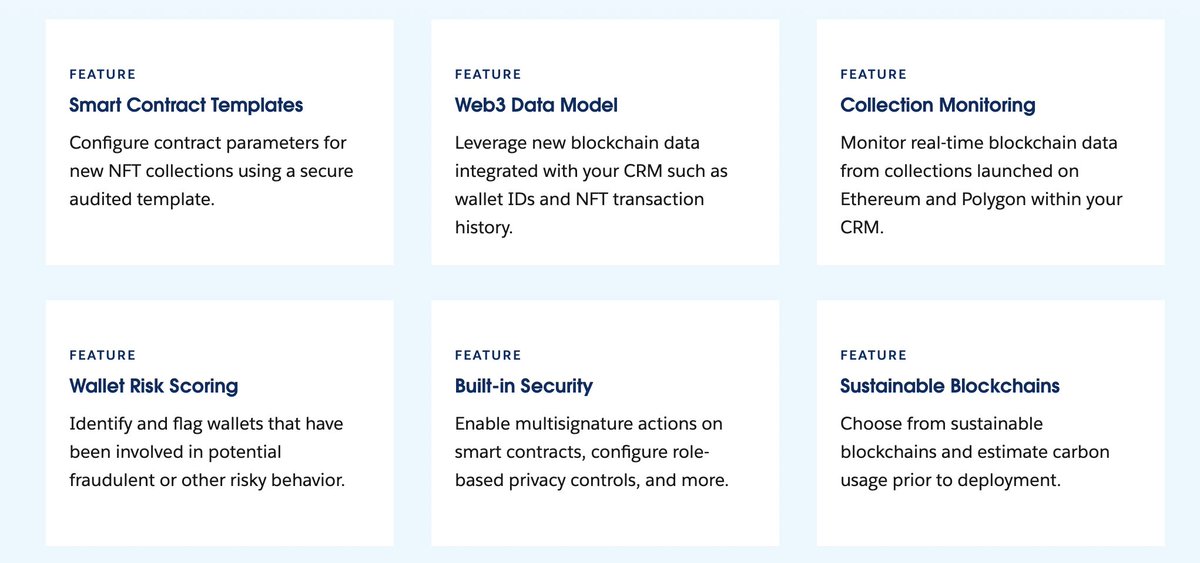Image resolution: width=1200 pixels, height=563 pixels.
Task: Select the Smart Contract Templates description text
Action: 211,171
